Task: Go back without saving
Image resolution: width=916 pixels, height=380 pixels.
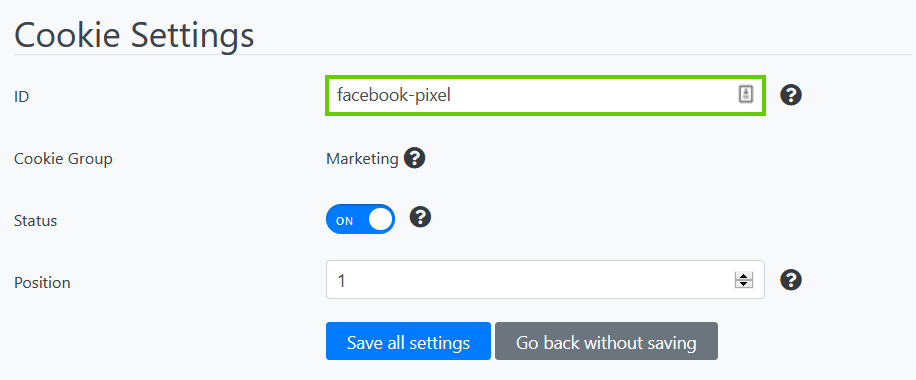Action: pos(606,341)
